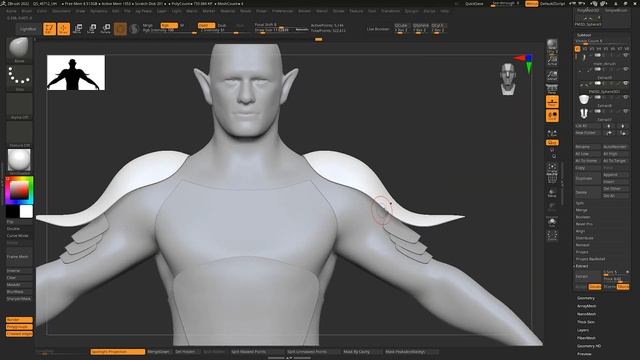640x360 pixels.
Task: Expand the Remesh section
Action: click(582, 245)
